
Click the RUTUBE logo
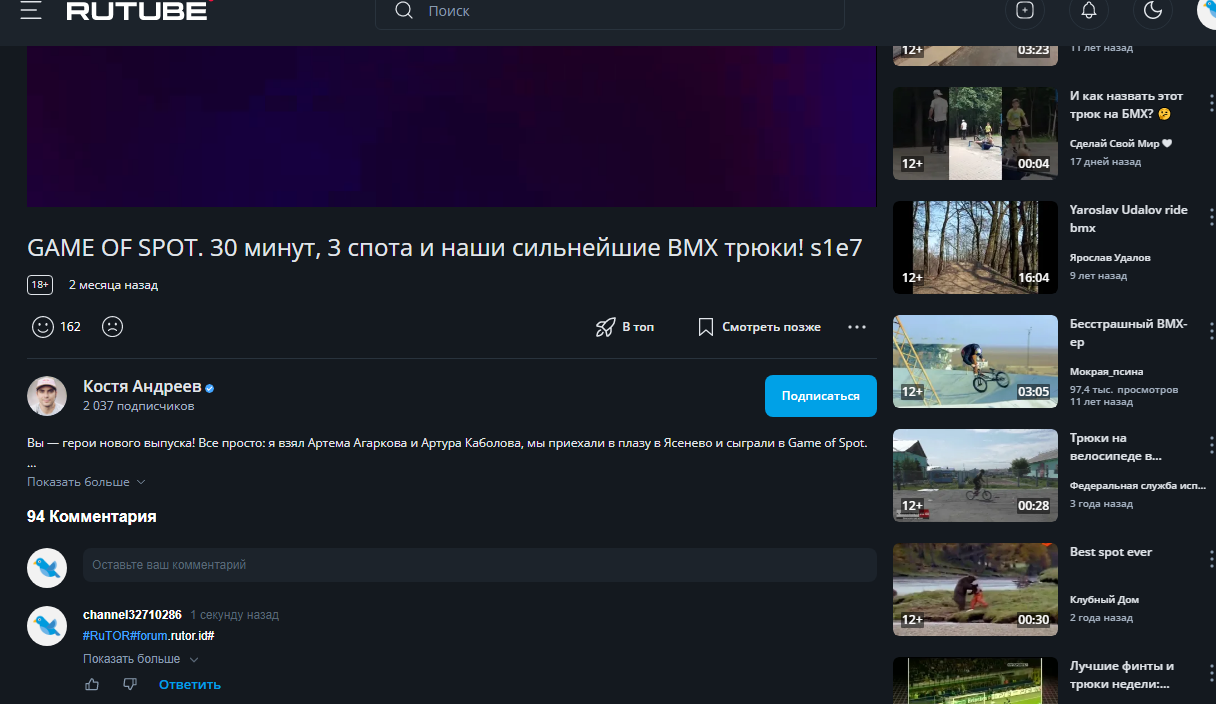pyautogui.click(x=138, y=10)
